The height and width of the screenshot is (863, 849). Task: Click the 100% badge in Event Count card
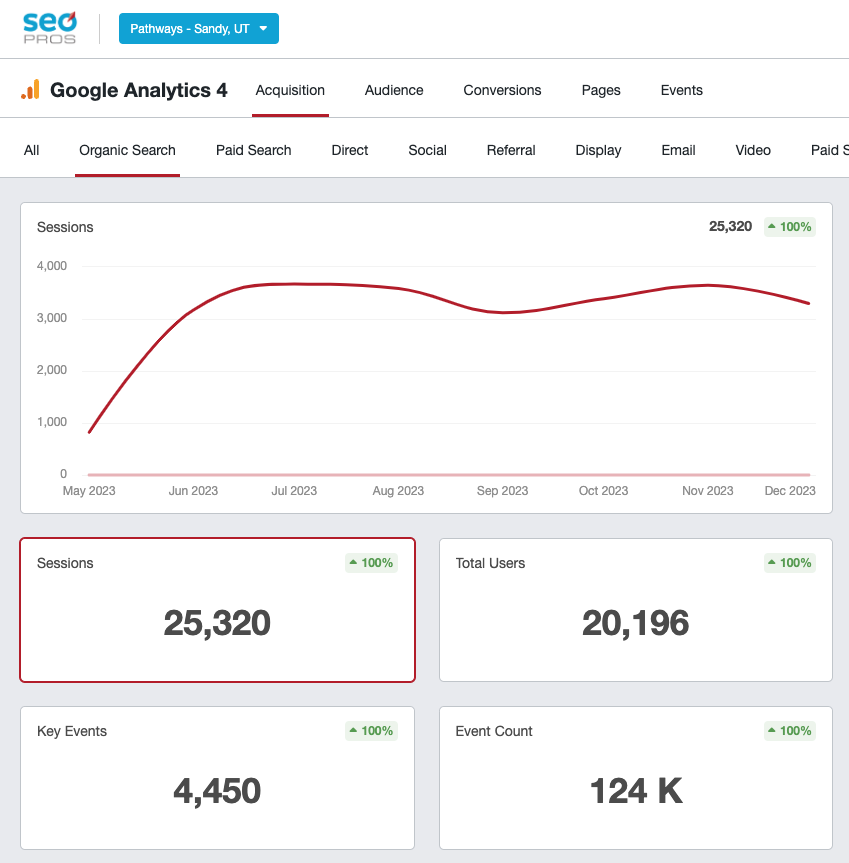790,731
